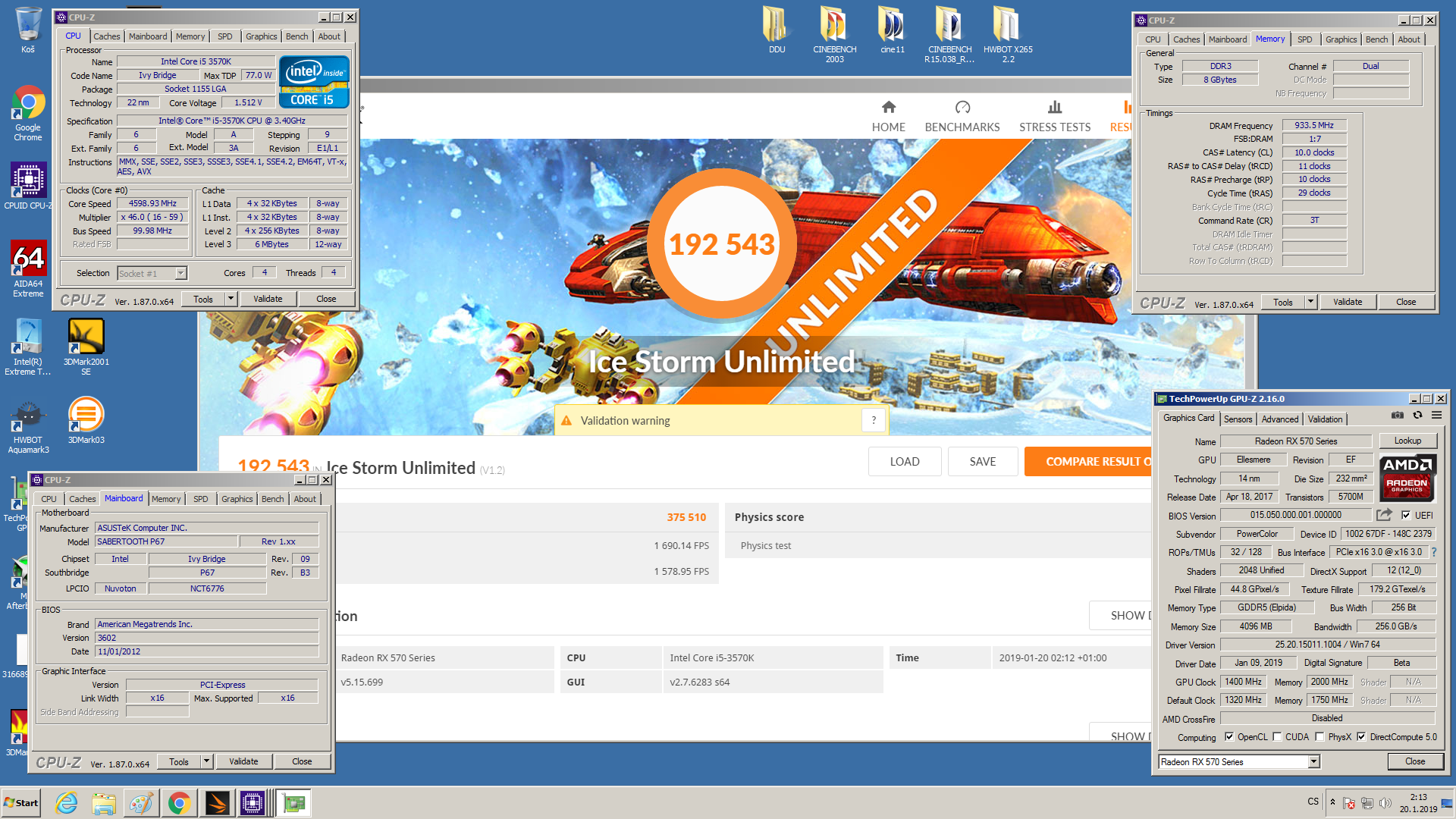Screen dimensions: 1456x819
Task: Click GPU-Z refresh icon
Action: pos(1417,416)
